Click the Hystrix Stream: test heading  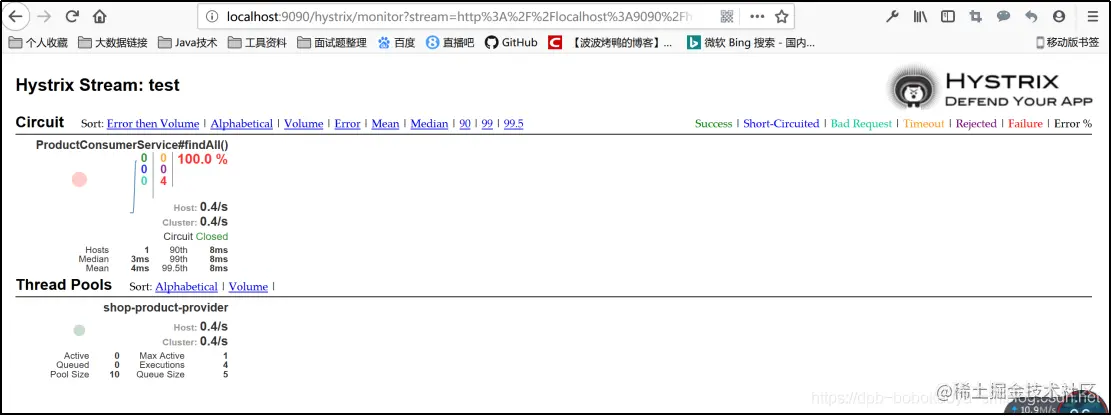97,86
